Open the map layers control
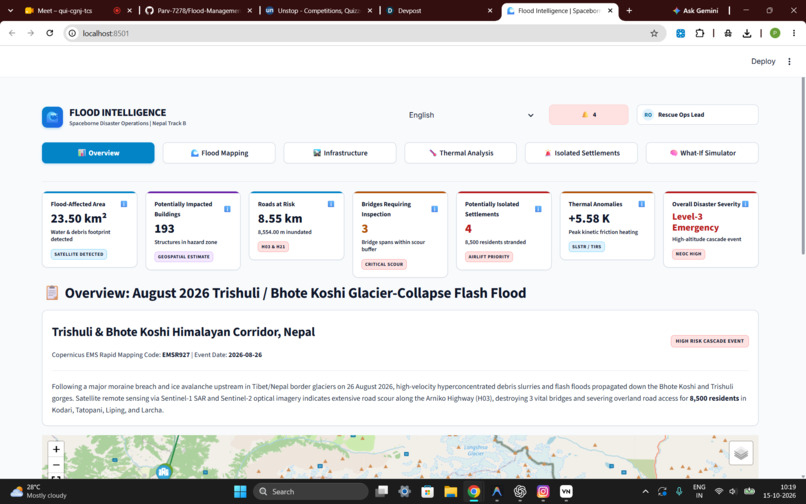The height and width of the screenshot is (504, 806). pos(741,453)
